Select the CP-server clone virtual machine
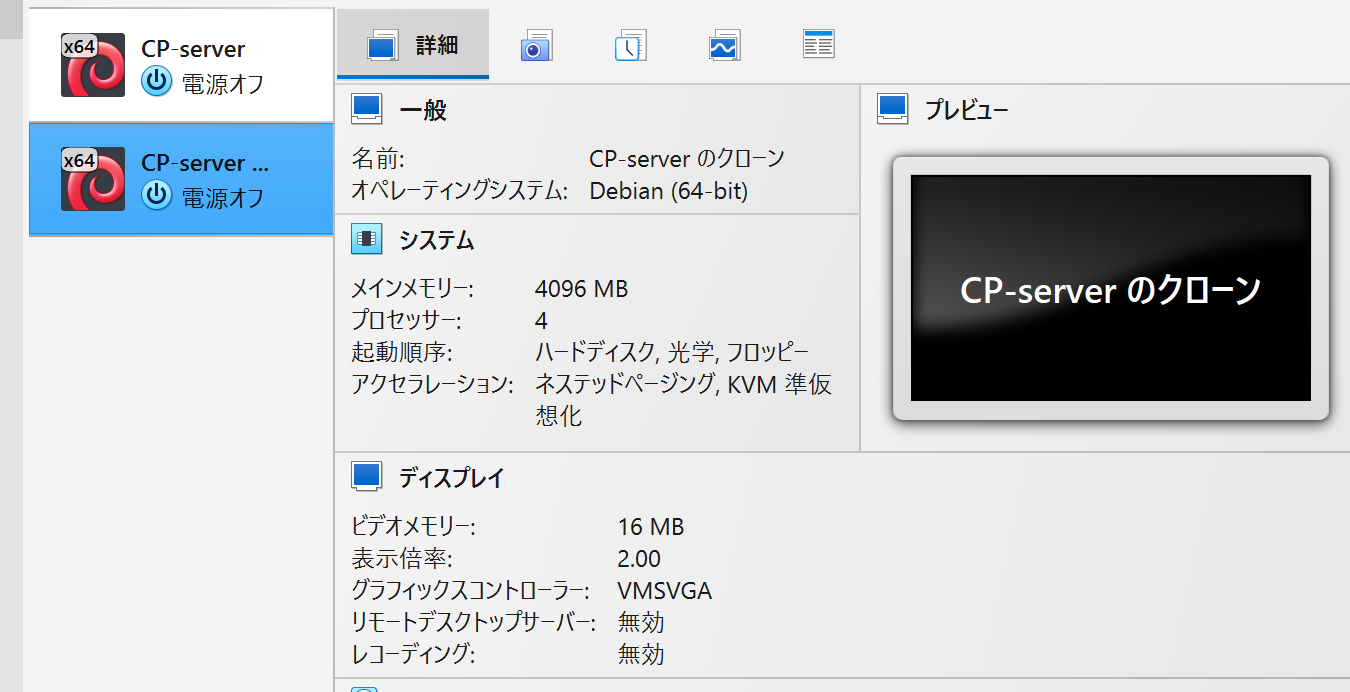This screenshot has height=692, width=1350. [x=181, y=179]
